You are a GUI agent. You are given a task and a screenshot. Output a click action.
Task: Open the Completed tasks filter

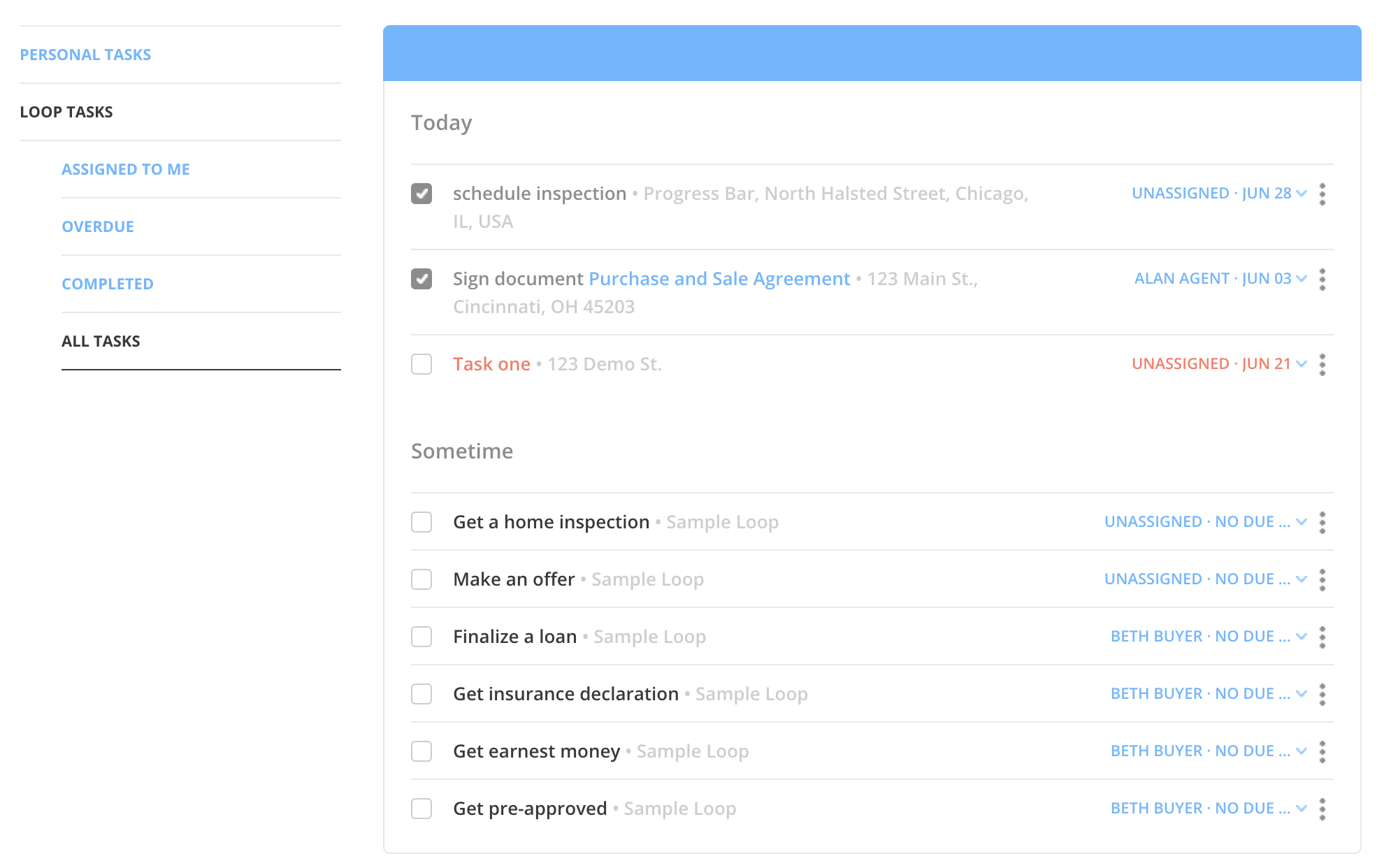(108, 284)
